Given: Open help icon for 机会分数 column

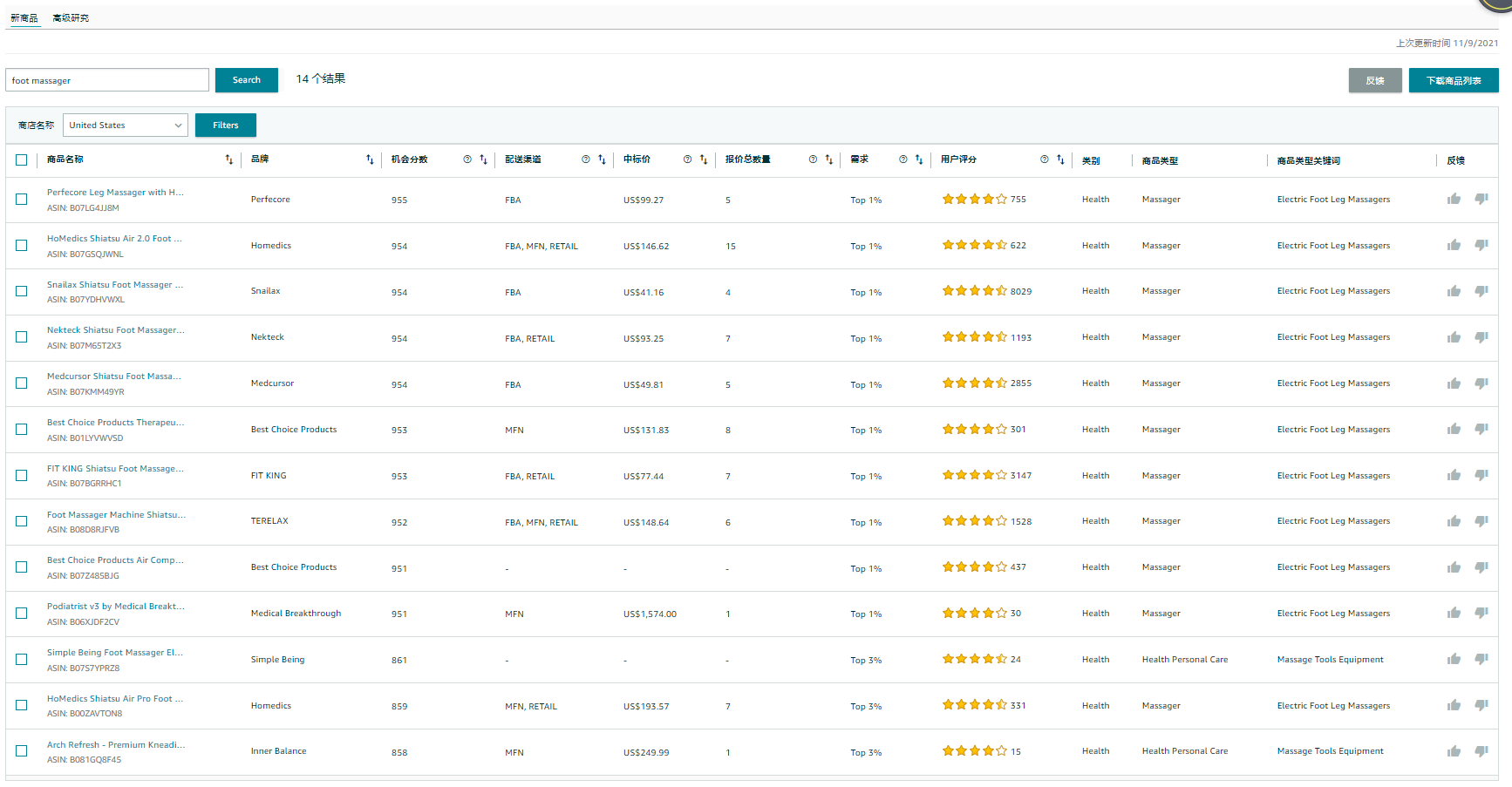Looking at the screenshot, I should 467,159.
